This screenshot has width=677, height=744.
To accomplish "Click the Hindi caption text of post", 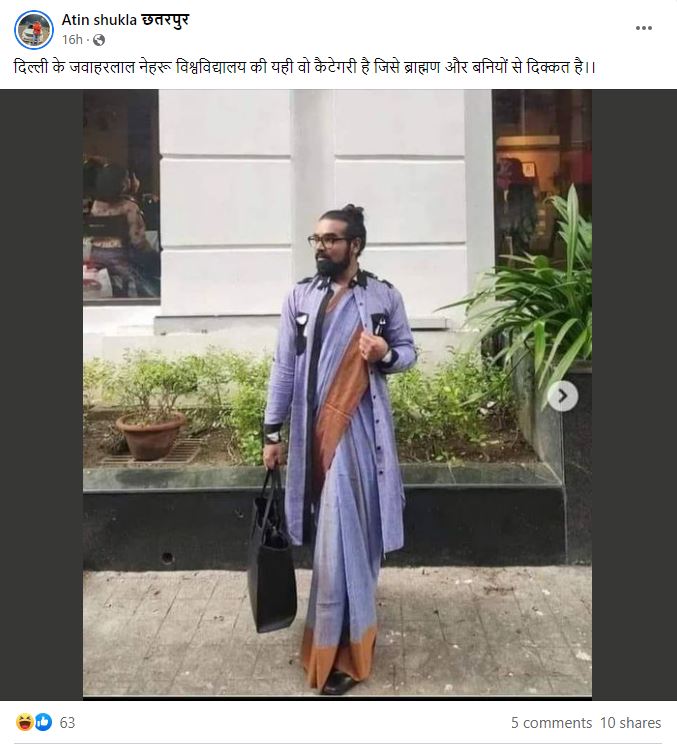I will click(305, 67).
